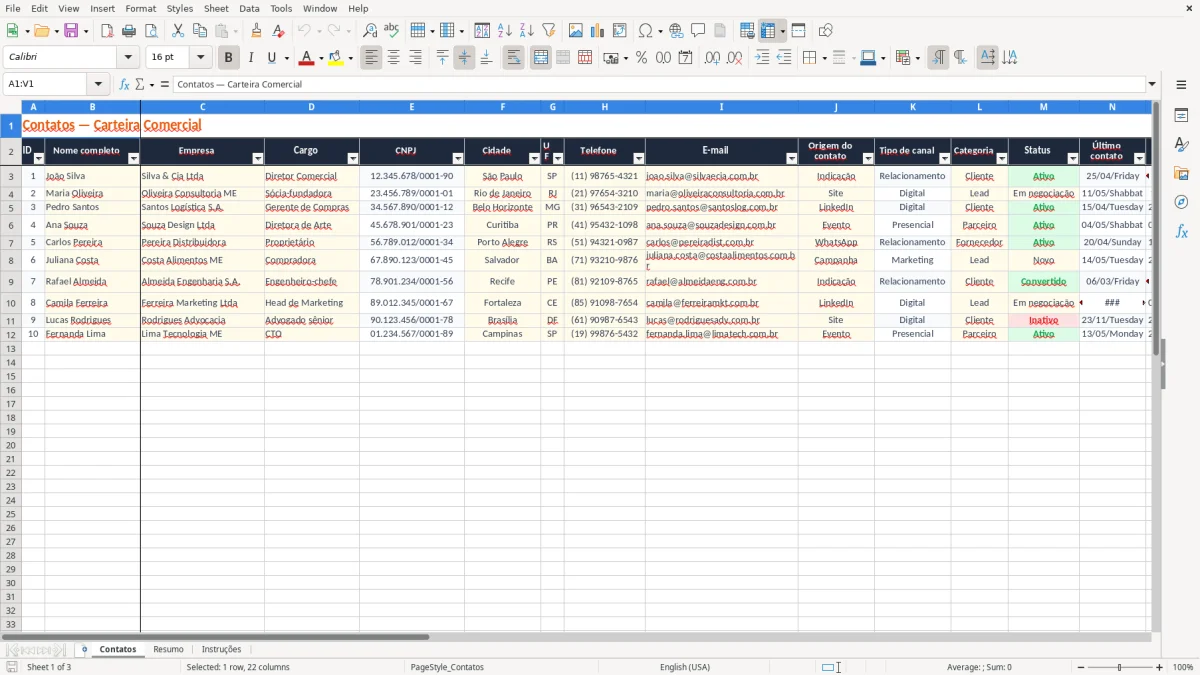Click the Copy icon
Viewport: 1200px width, 675px height.
pyautogui.click(x=200, y=31)
